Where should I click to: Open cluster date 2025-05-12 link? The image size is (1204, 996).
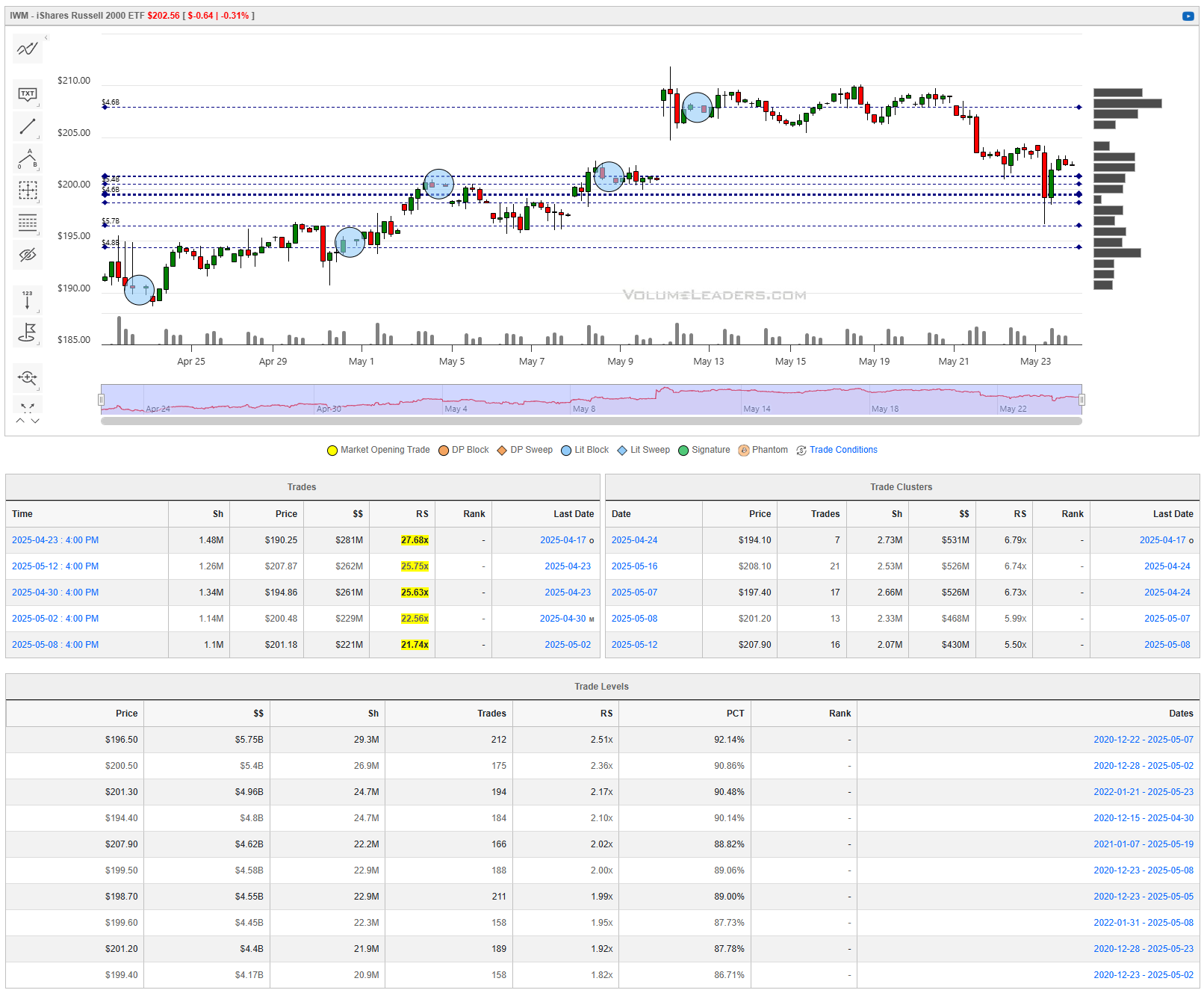(634, 645)
